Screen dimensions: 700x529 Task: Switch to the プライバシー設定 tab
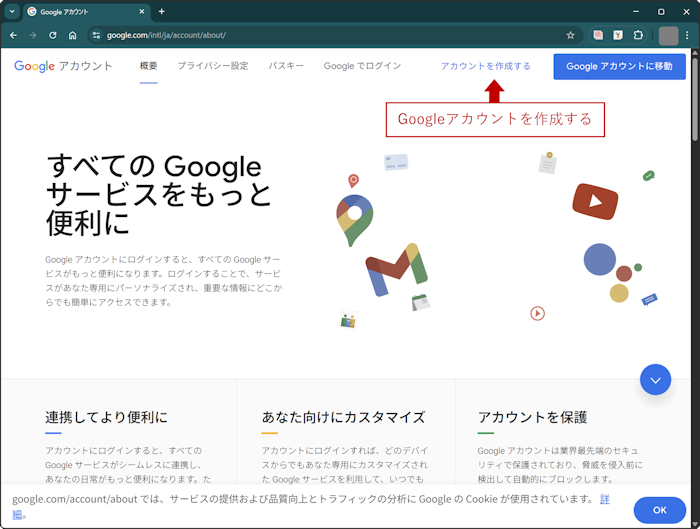[212, 66]
